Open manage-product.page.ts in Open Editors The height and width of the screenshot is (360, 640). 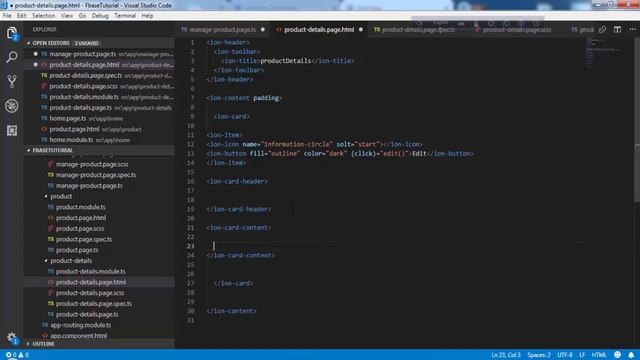point(100,54)
